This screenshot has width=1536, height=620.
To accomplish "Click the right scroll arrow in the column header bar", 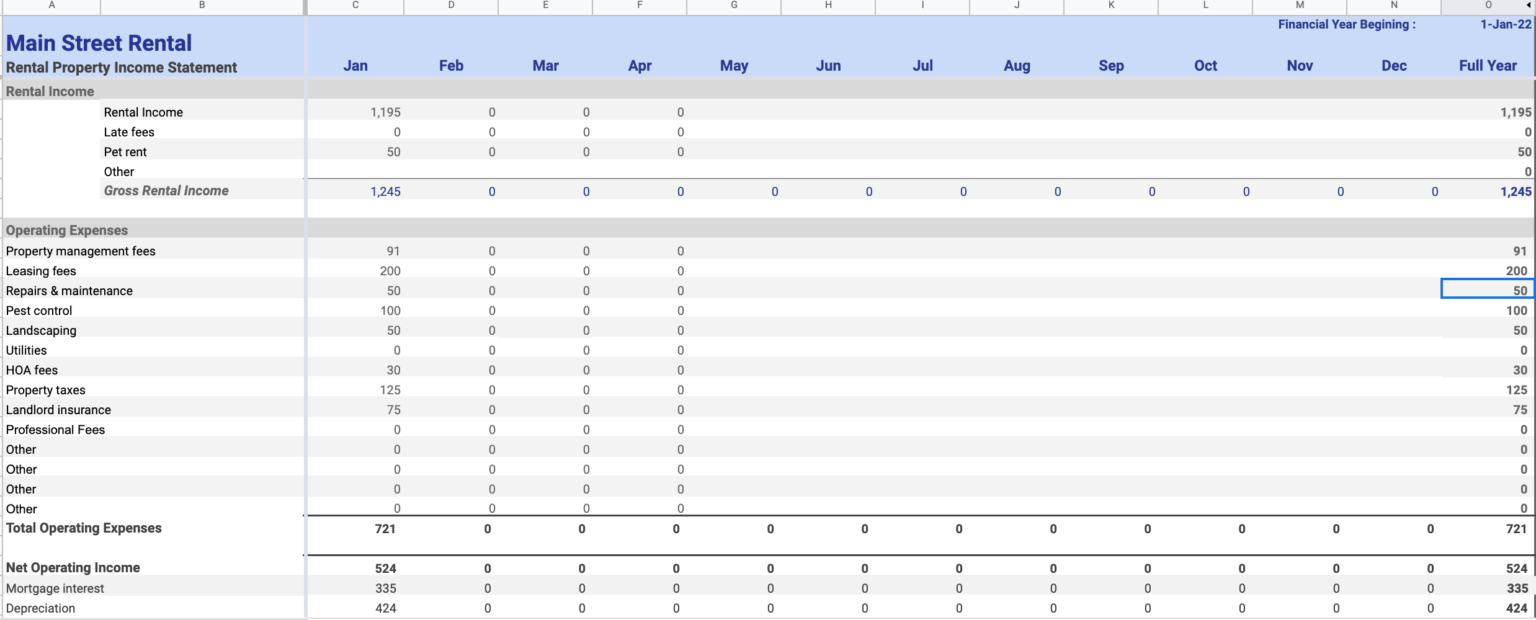I will (1529, 6).
